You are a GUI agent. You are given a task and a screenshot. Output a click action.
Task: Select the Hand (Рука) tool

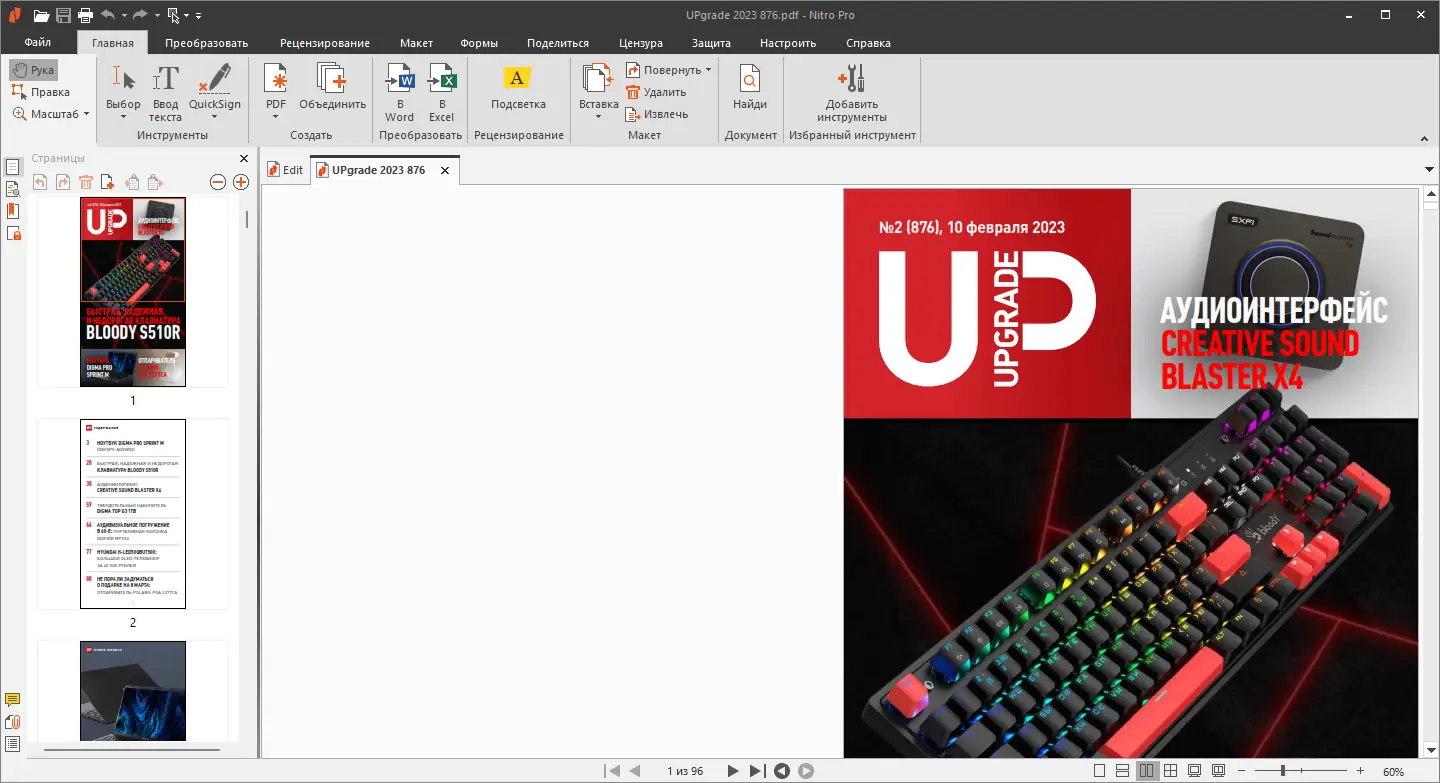[33, 70]
